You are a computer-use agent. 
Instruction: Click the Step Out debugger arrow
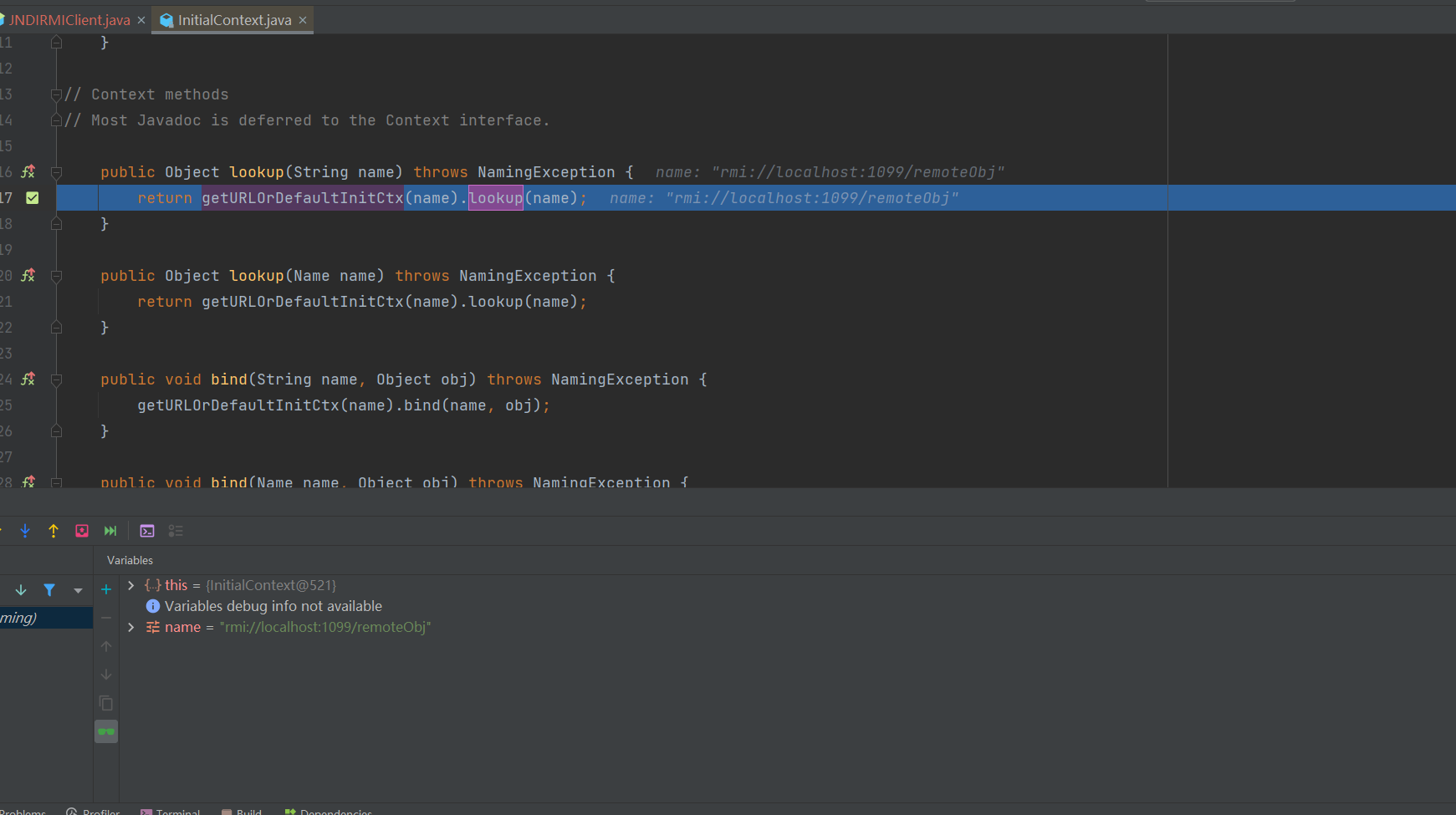[54, 531]
